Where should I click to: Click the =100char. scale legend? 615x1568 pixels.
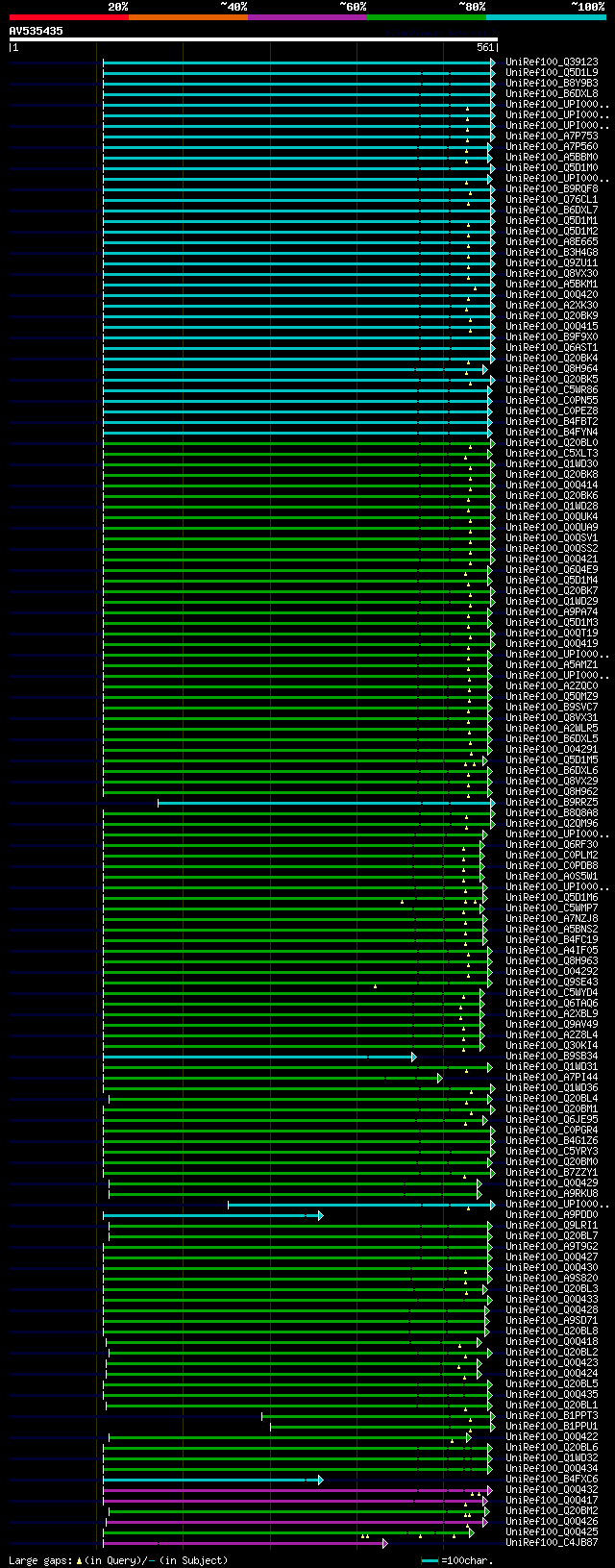tap(456, 1560)
